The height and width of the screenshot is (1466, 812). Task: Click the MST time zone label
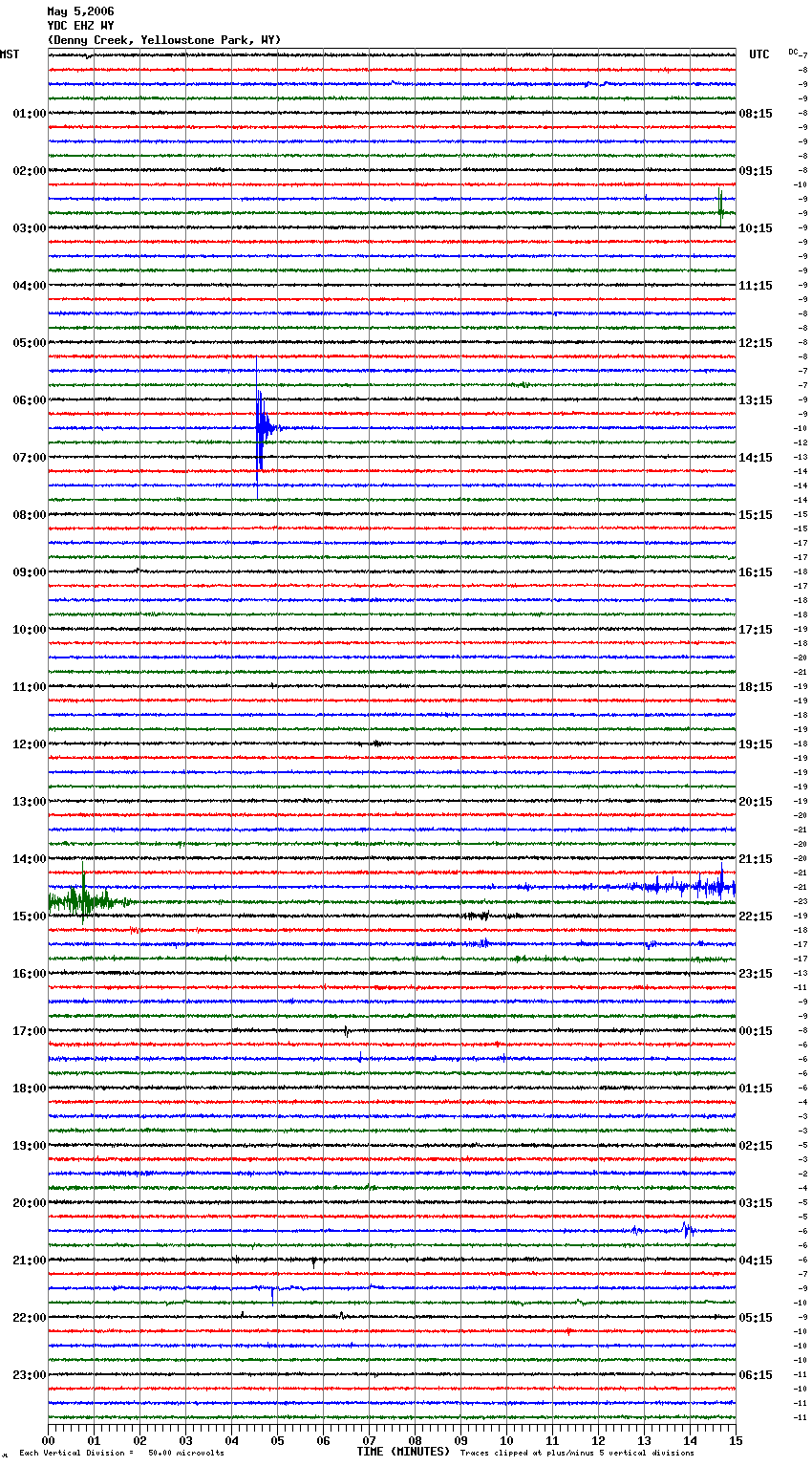pos(10,54)
